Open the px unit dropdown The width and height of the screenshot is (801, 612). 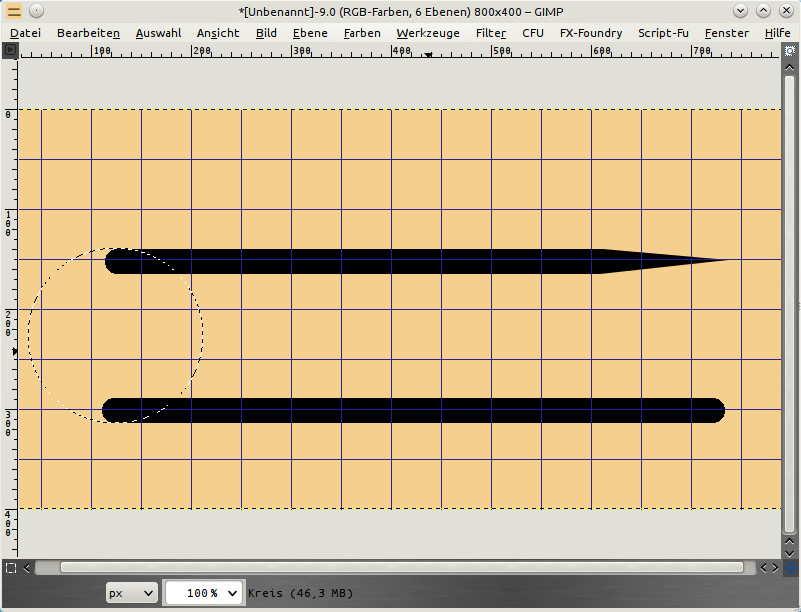tap(131, 593)
